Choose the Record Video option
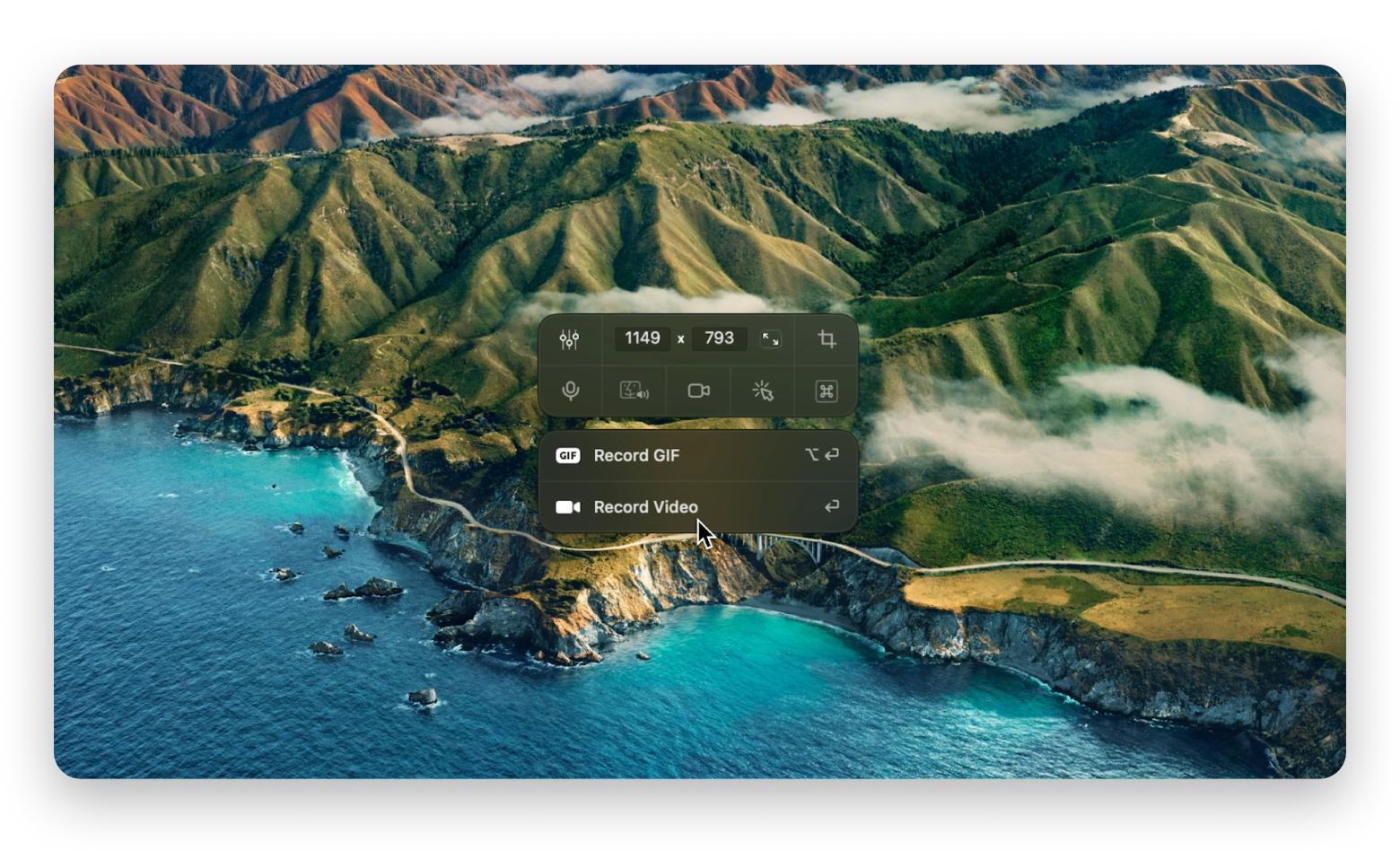 645,507
